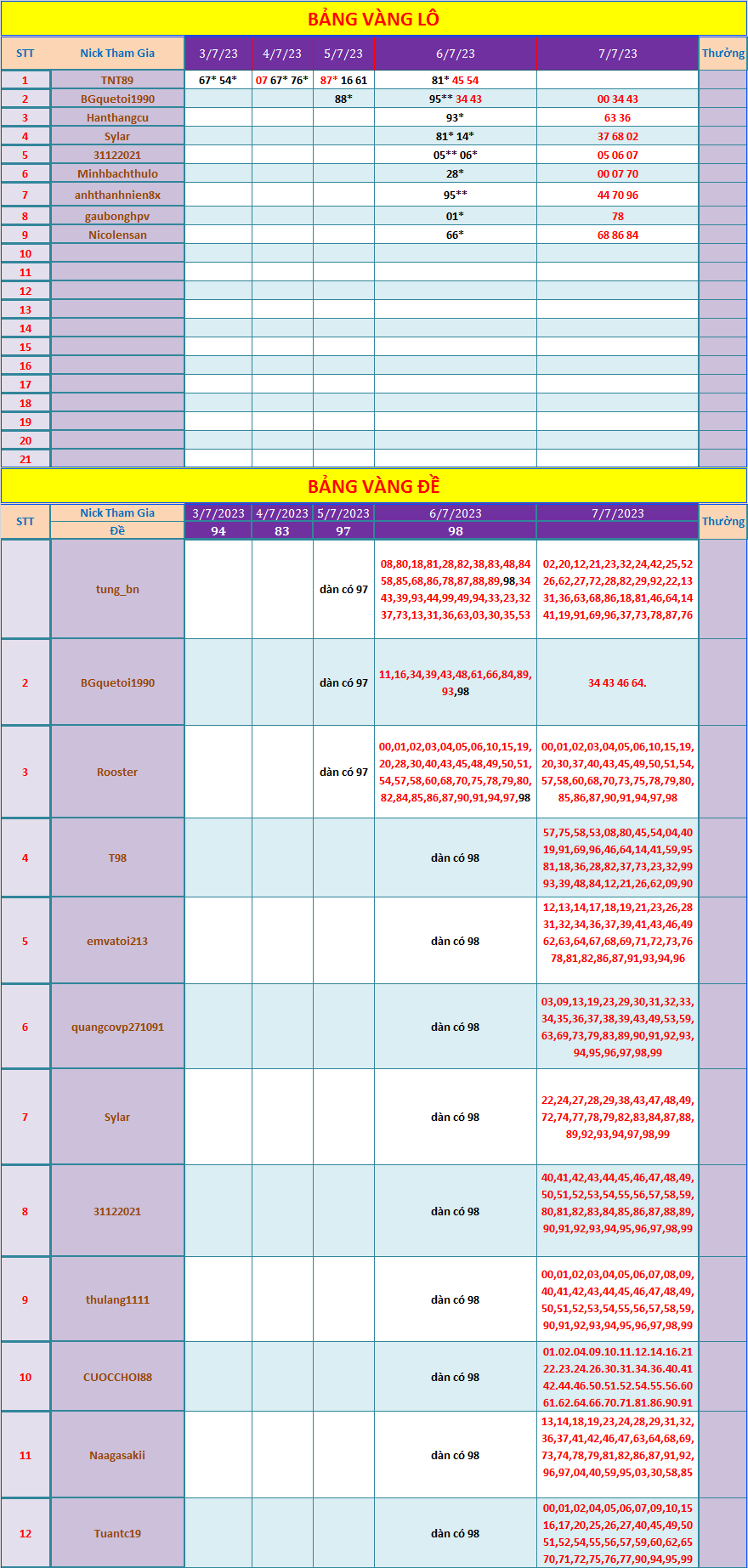Click the BẢNG VÀNG ĐỀ title banner
Image resolution: width=748 pixels, height=1568 pixels.
(373, 486)
